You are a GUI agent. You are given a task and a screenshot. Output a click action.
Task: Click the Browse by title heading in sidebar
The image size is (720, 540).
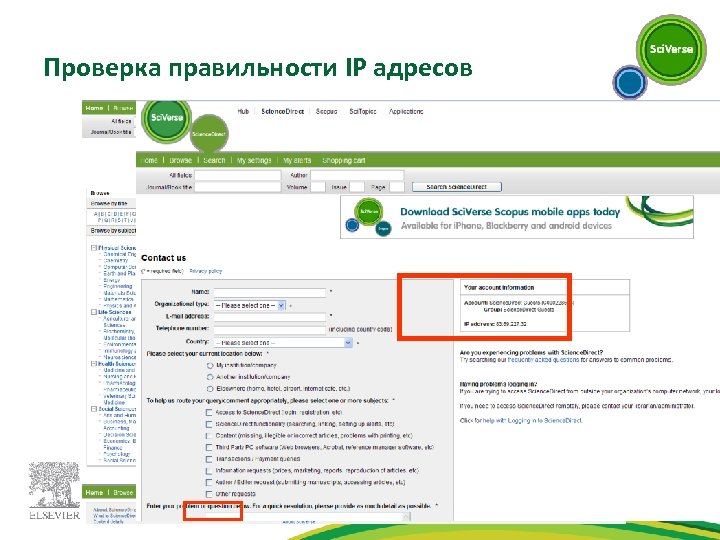tap(109, 203)
